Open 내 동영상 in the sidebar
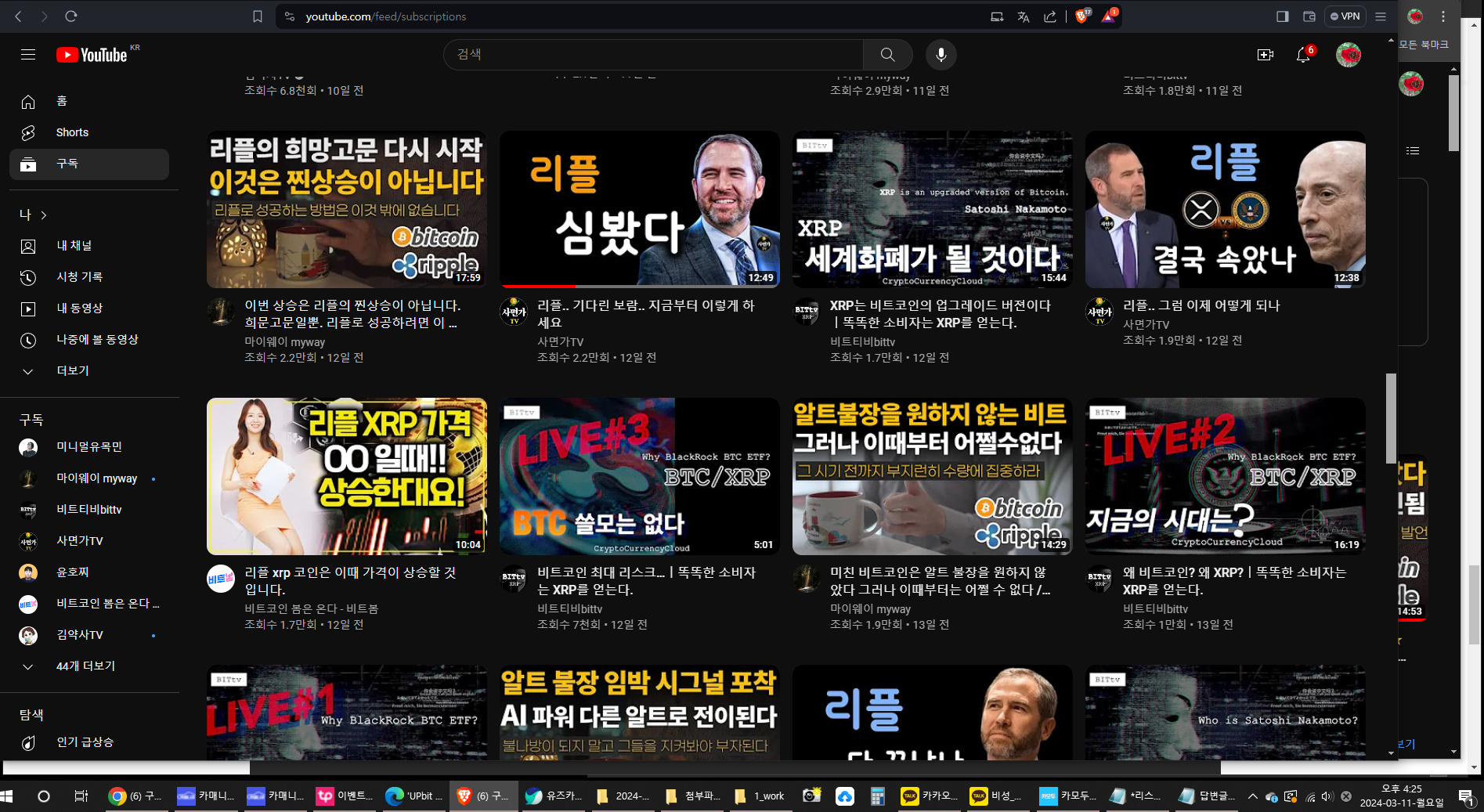Screen dimensions: 1484x812 point(89,309)
